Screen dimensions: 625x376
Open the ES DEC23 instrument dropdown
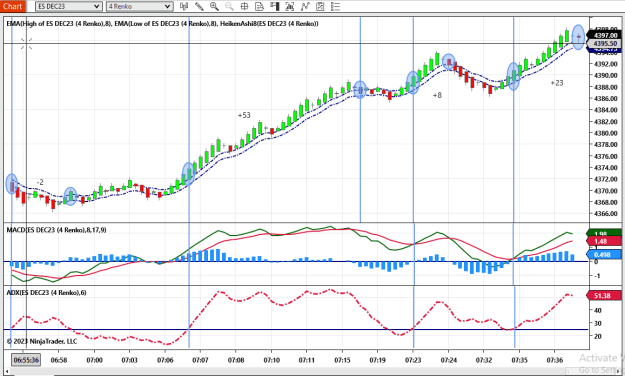[x=69, y=6]
